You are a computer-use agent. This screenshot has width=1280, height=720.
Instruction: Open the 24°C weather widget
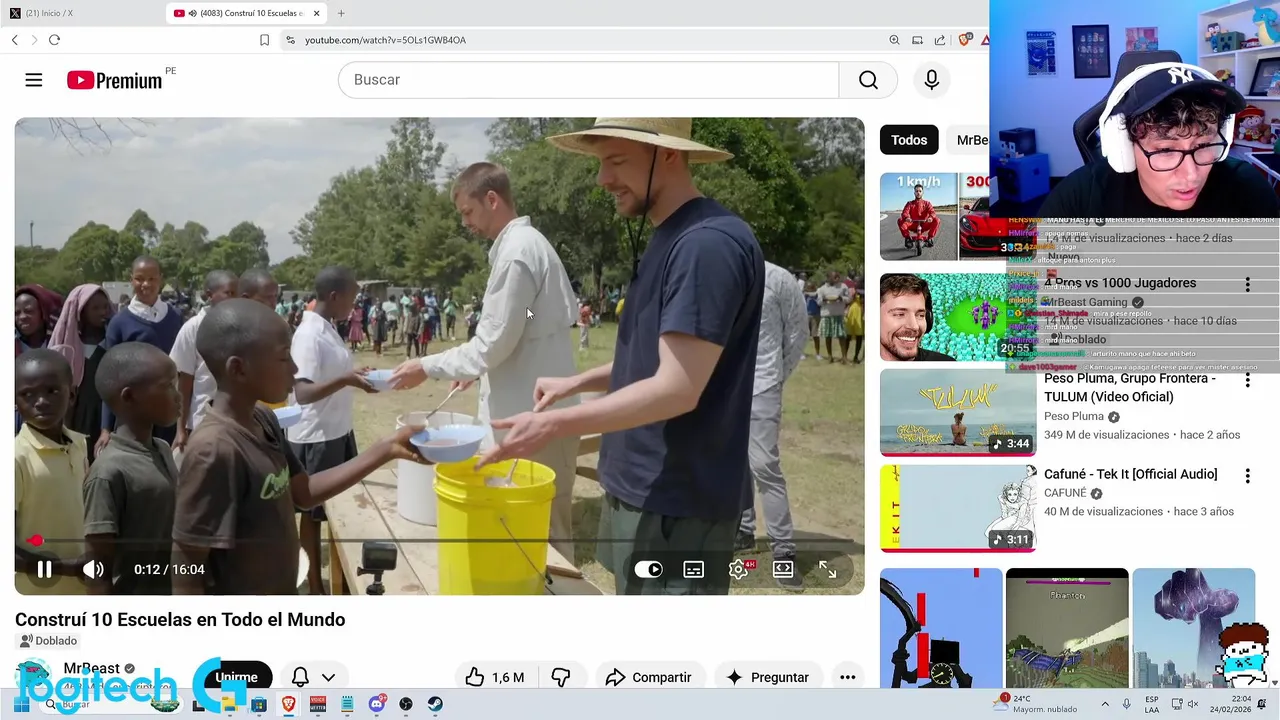coord(1035,704)
